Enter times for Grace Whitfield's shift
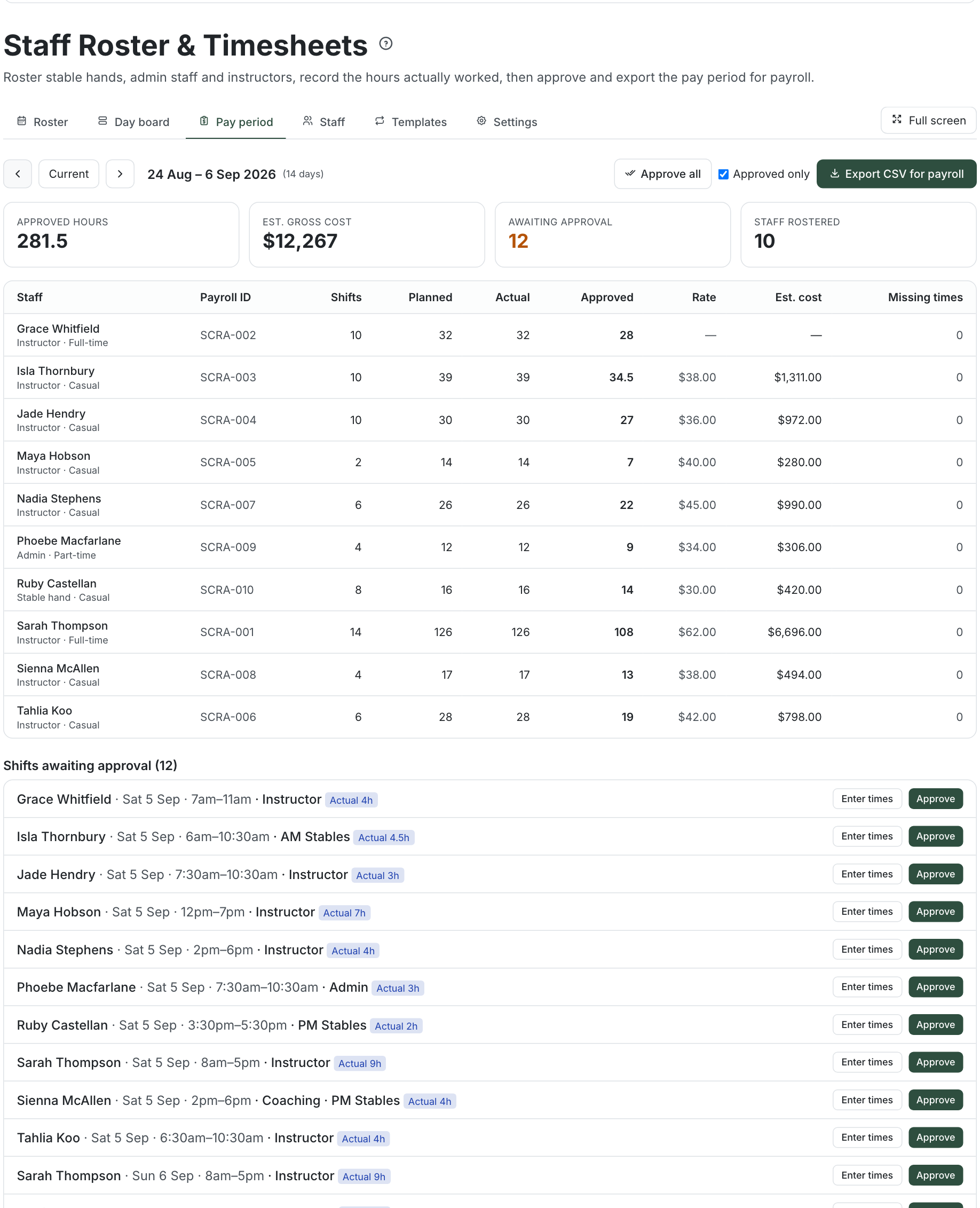 click(x=867, y=798)
